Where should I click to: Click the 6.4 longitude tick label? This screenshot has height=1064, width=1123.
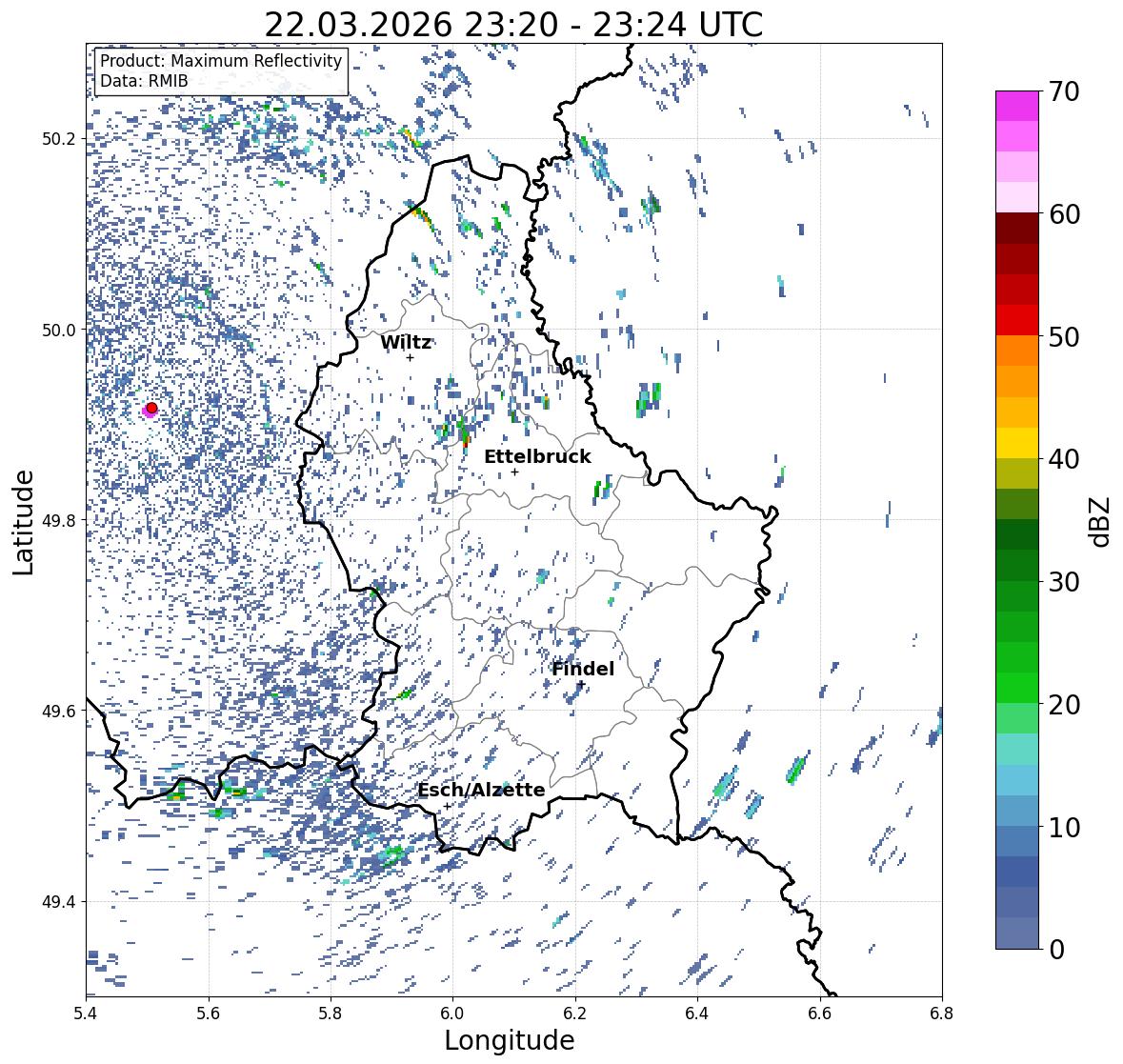697,1014
